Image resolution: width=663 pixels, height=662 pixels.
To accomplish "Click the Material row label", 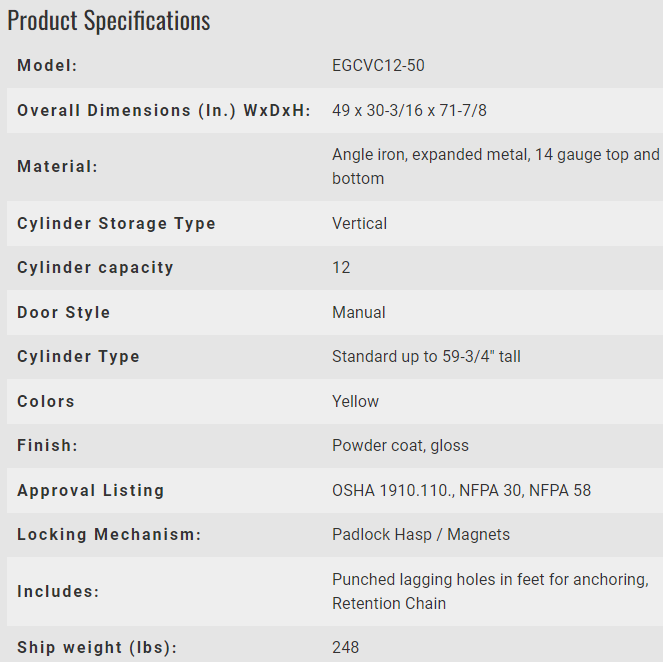I will tap(58, 167).
